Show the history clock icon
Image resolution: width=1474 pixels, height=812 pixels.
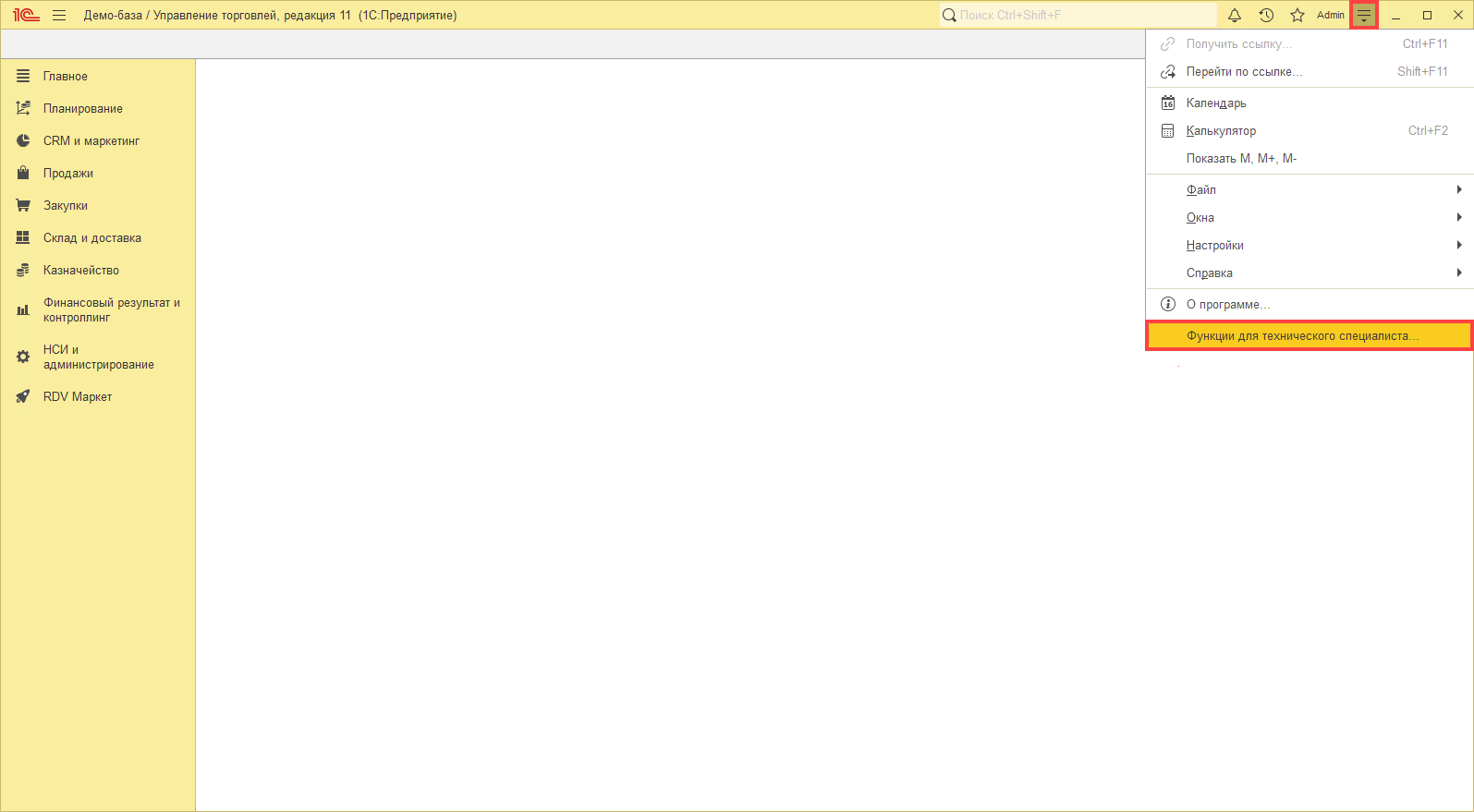point(1266,15)
